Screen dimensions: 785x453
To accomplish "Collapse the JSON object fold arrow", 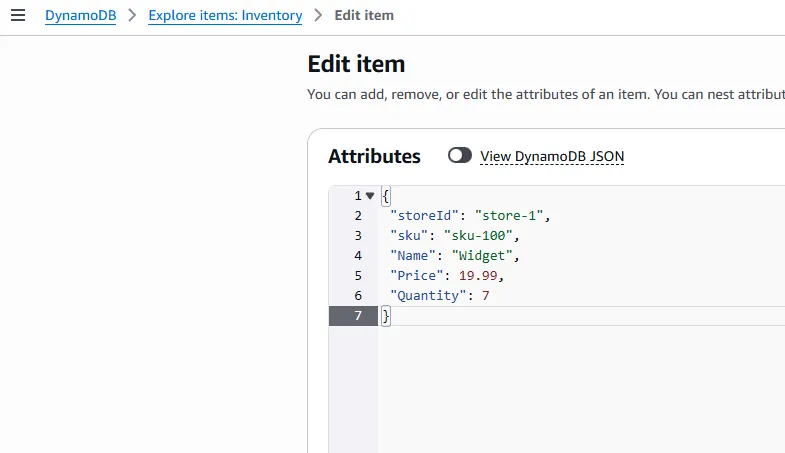I will pos(370,196).
